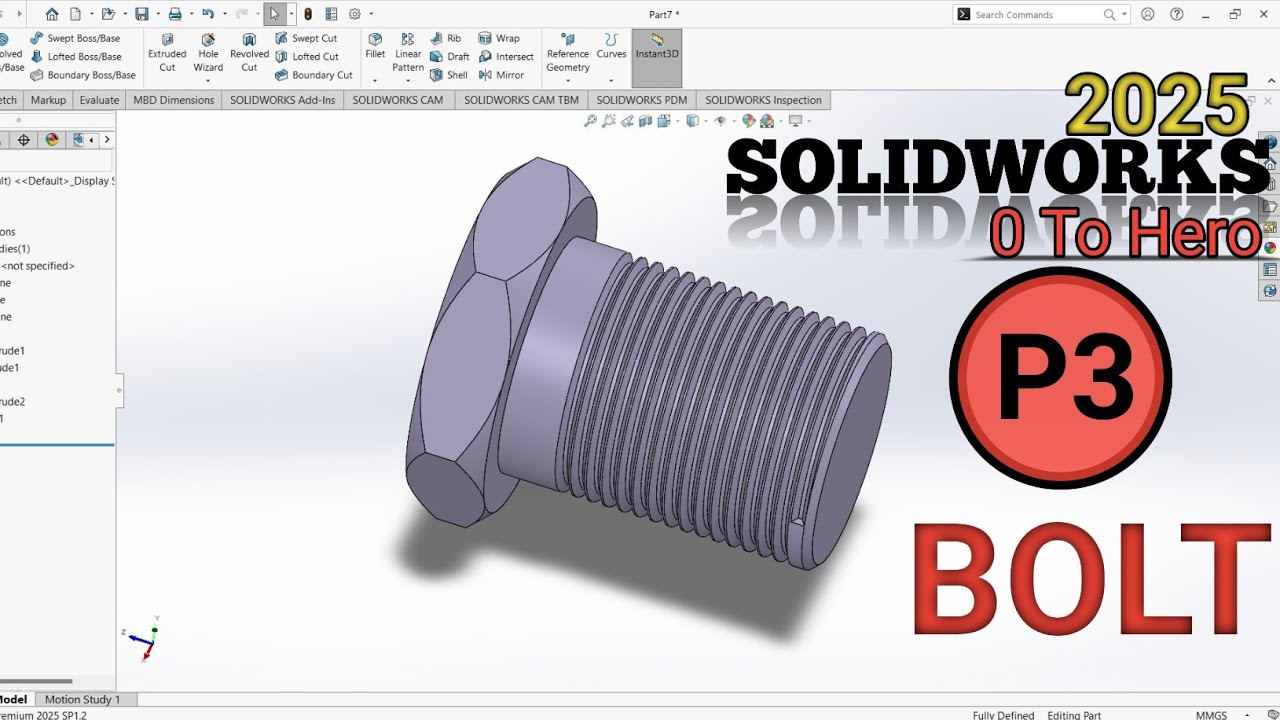This screenshot has height=720, width=1280.
Task: Click the Wrap tool
Action: tap(499, 38)
